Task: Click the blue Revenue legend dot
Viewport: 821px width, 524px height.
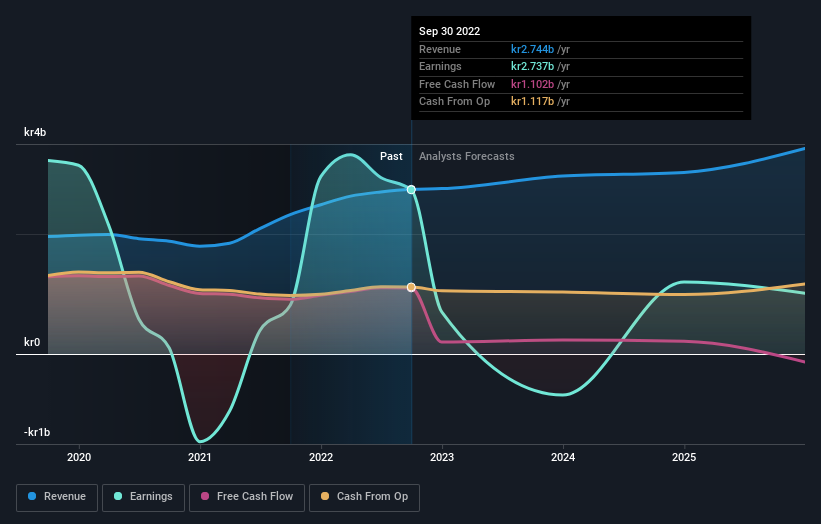Action: tap(32, 496)
